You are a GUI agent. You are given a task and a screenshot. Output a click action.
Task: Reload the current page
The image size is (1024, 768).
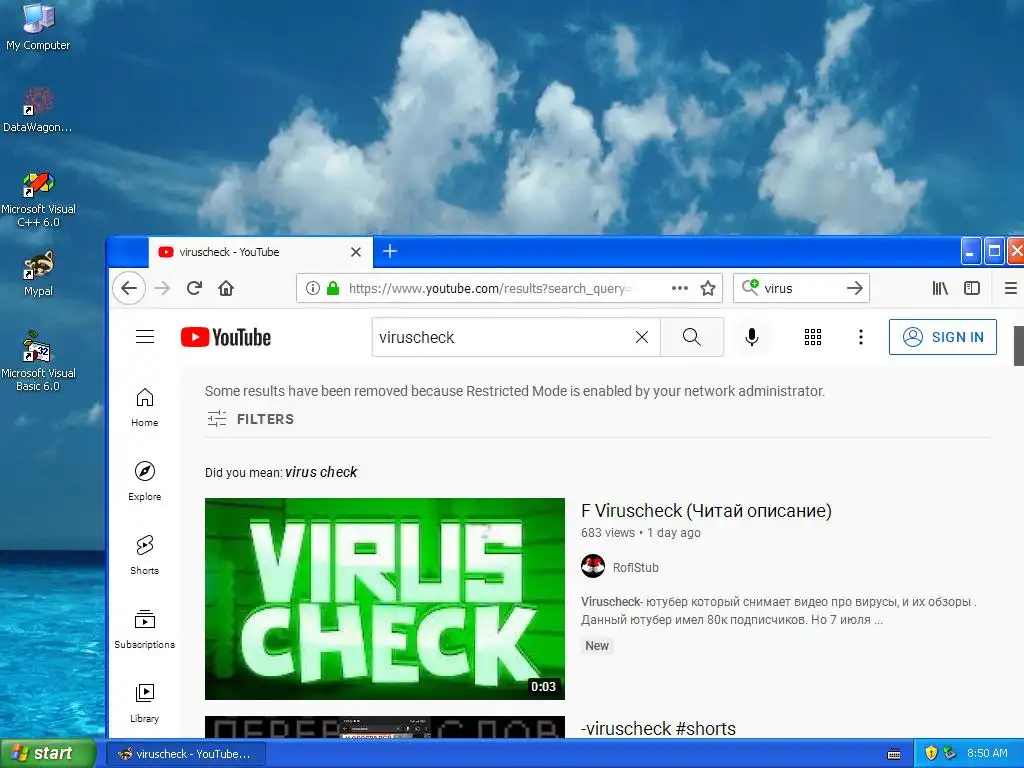[x=194, y=288]
